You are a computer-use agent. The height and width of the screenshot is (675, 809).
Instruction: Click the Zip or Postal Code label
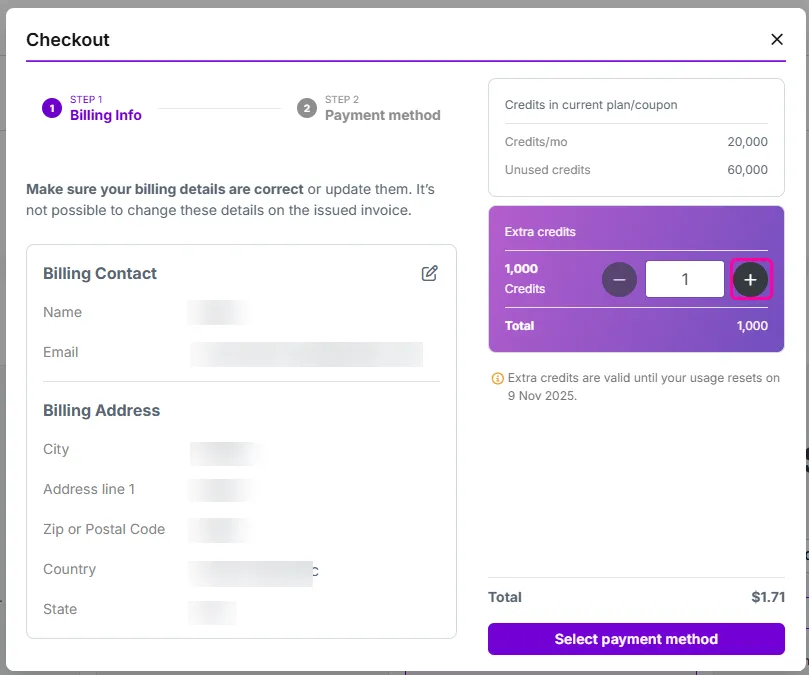tap(104, 529)
